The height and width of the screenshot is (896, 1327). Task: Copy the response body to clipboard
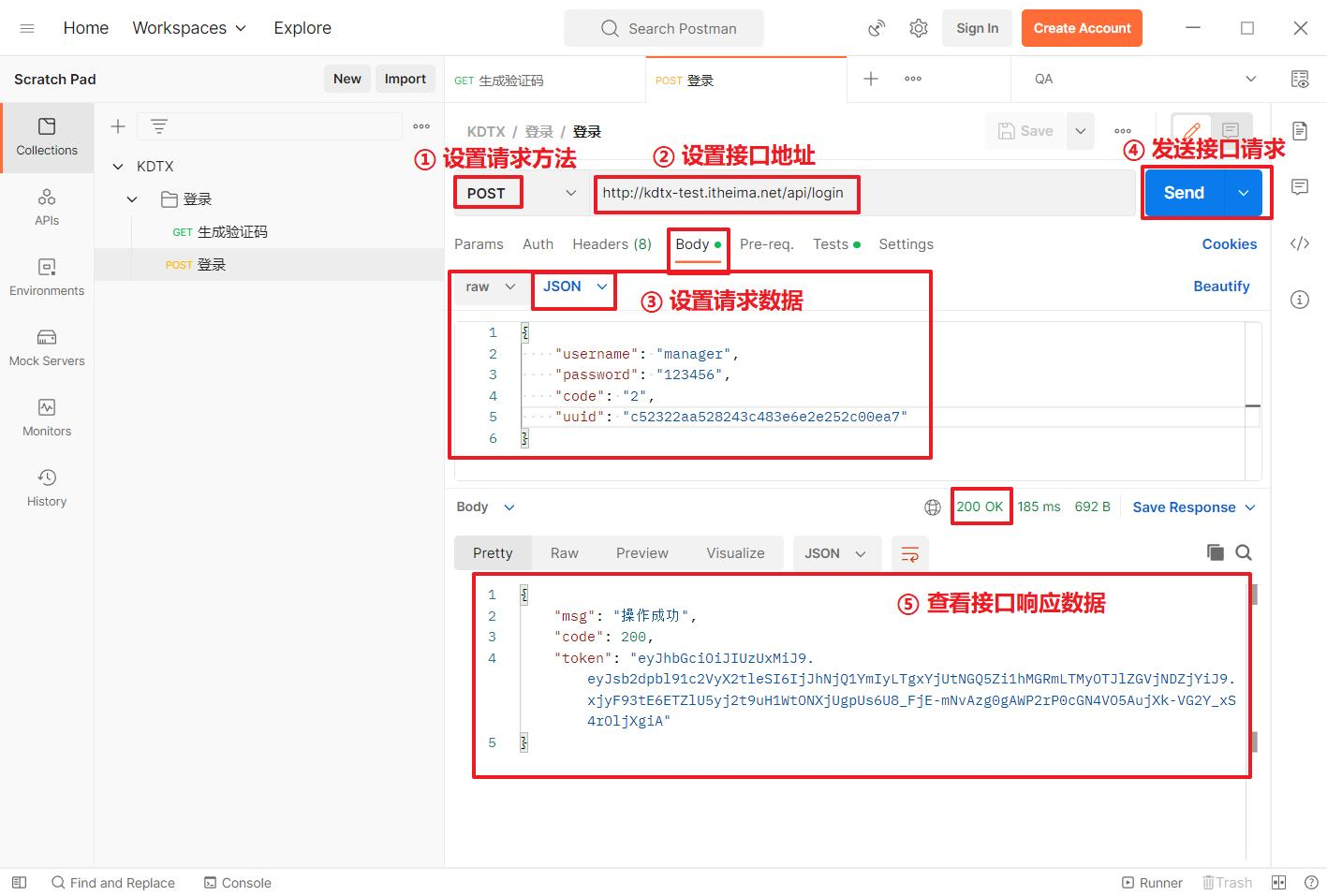1215,552
